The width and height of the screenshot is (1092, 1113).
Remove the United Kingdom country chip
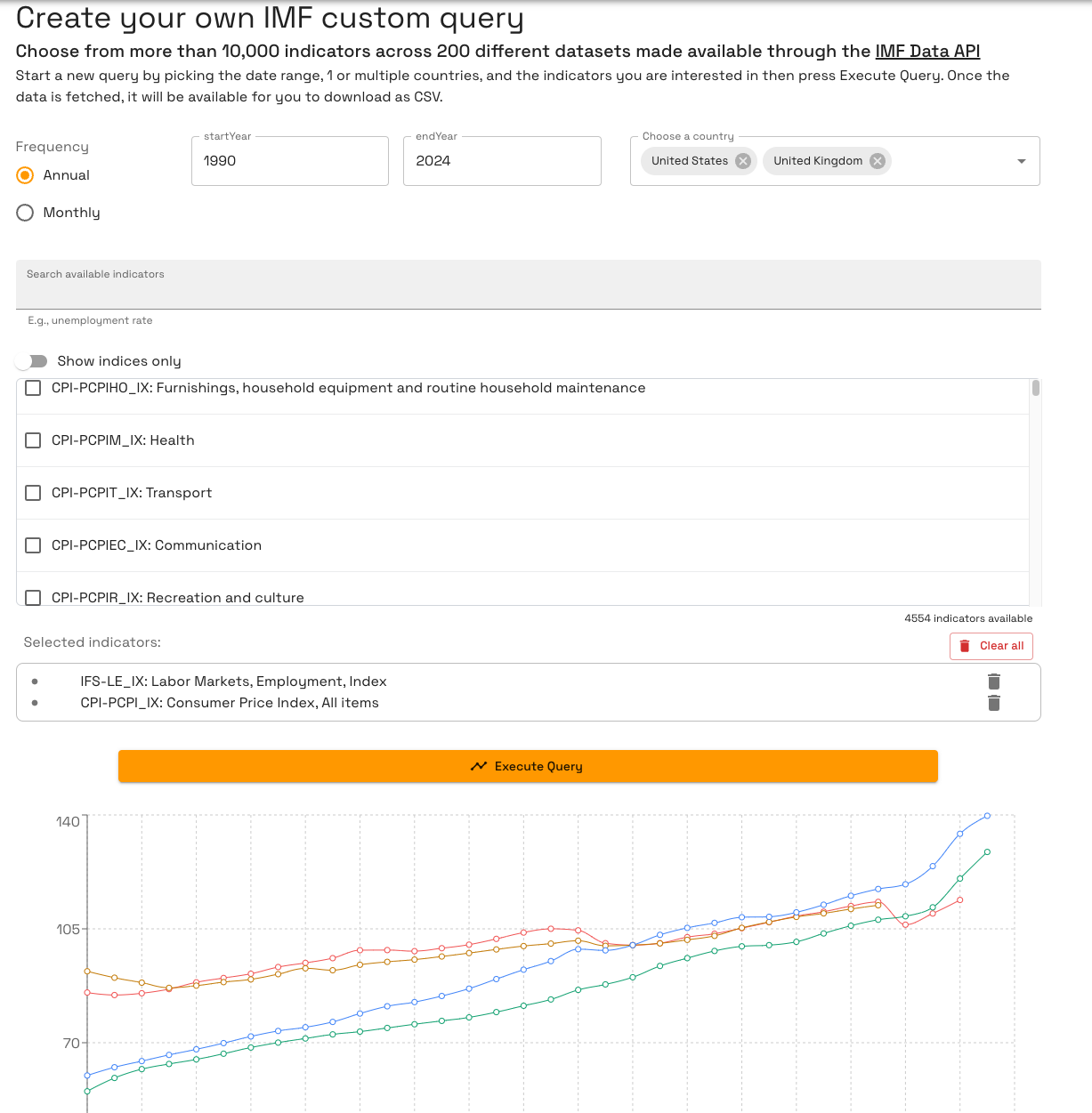[x=878, y=161]
